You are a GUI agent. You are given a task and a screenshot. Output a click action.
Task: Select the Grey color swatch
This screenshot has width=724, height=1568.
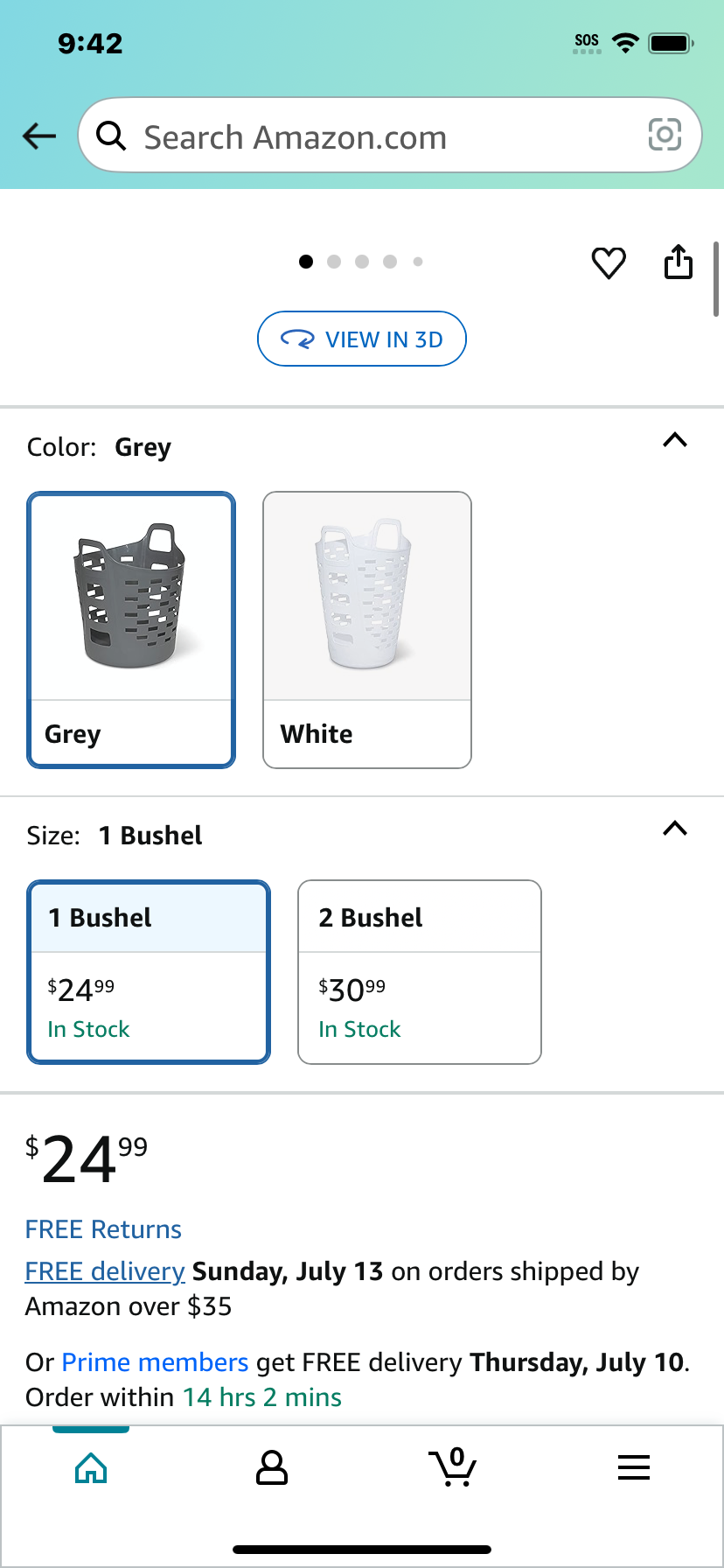[x=131, y=630]
